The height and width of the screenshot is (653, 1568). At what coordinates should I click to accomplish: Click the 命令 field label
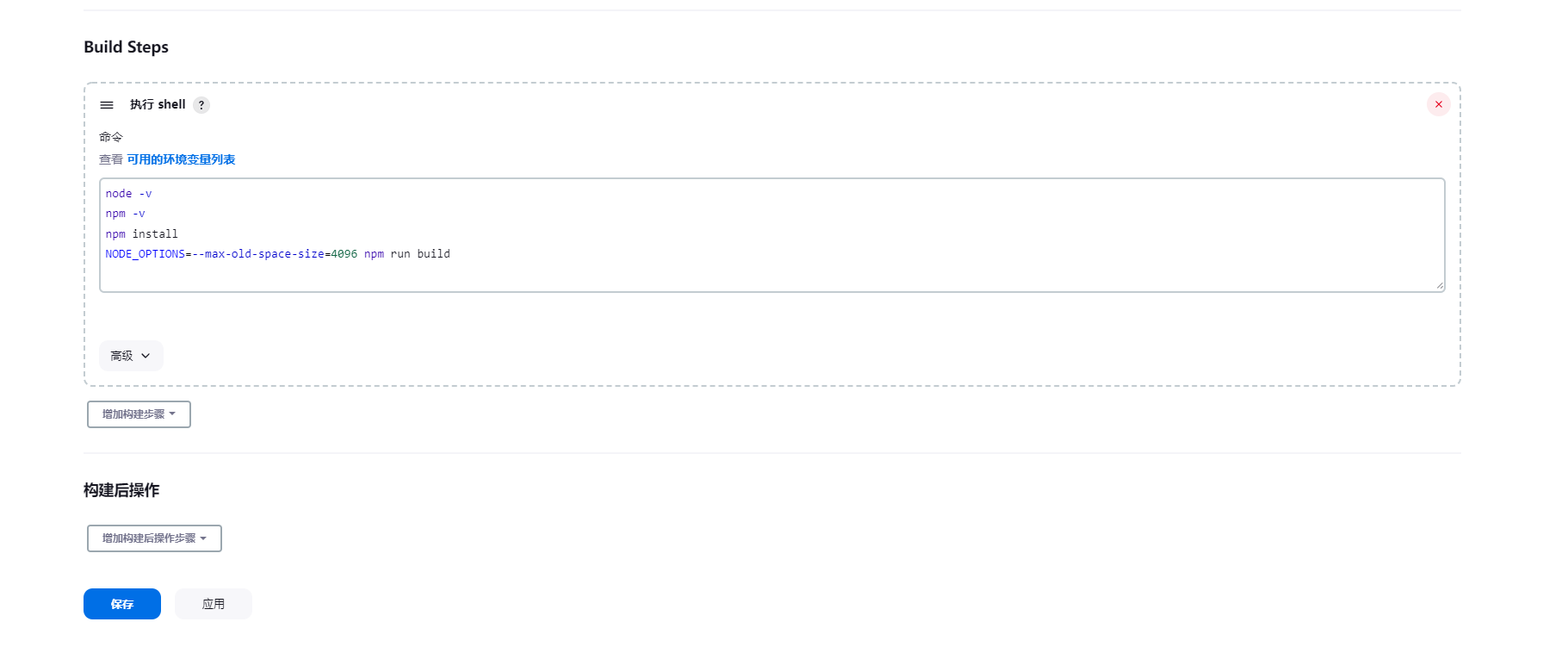111,137
